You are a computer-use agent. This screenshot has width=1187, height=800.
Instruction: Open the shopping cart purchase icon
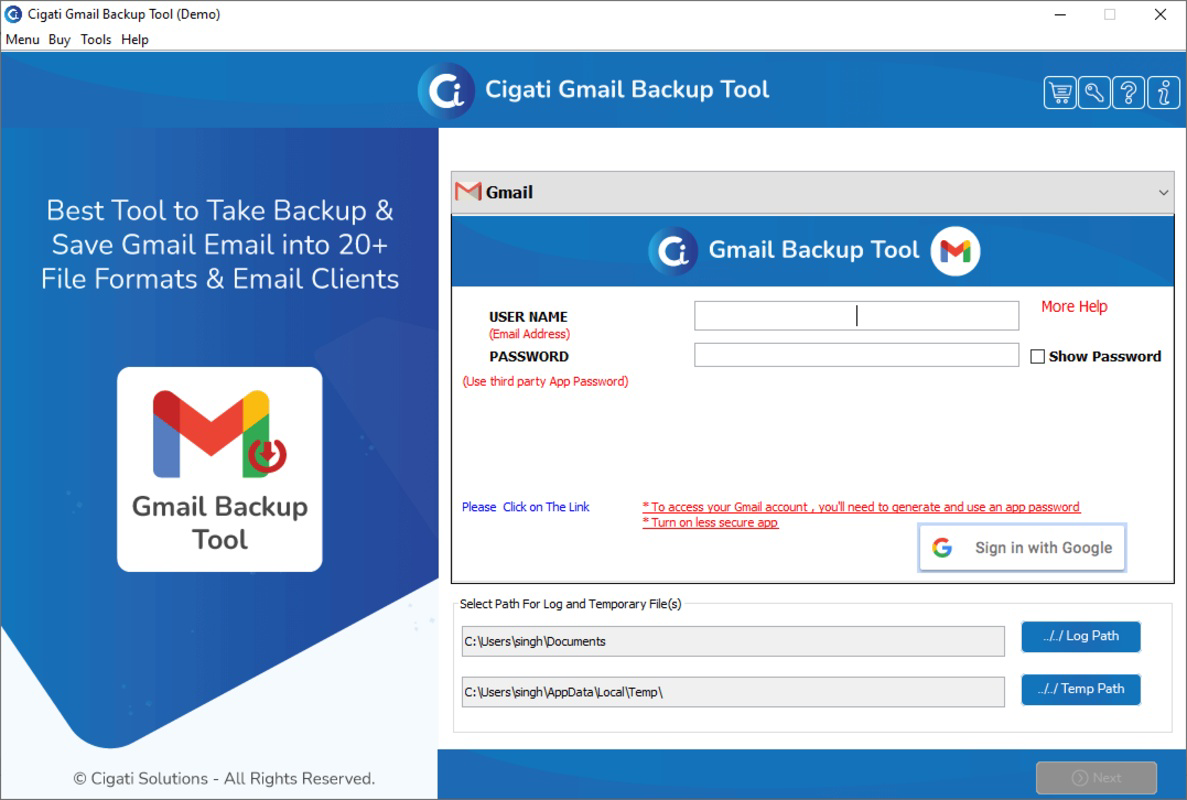pos(1060,92)
